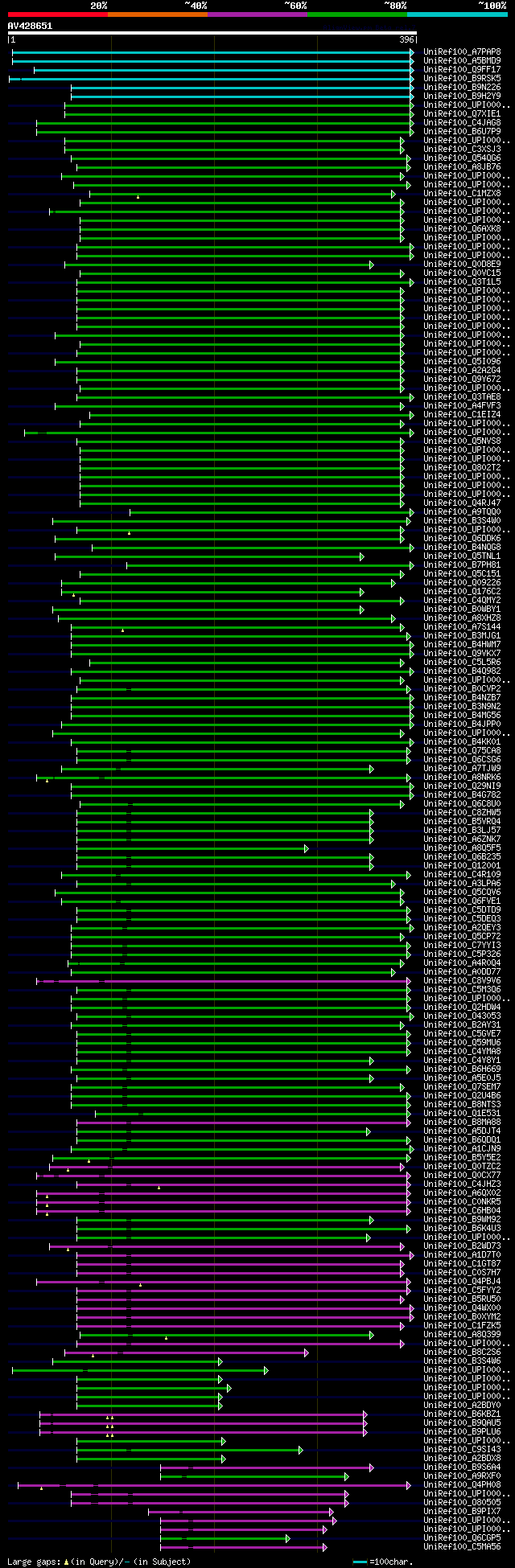Select the UniRef100_Q4PH08 label
Screen dimensions: 515x1568
[462, 1485]
